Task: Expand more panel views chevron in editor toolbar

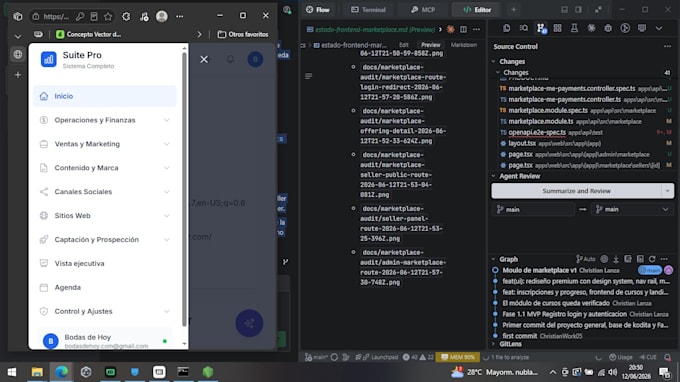Action: click(x=659, y=28)
